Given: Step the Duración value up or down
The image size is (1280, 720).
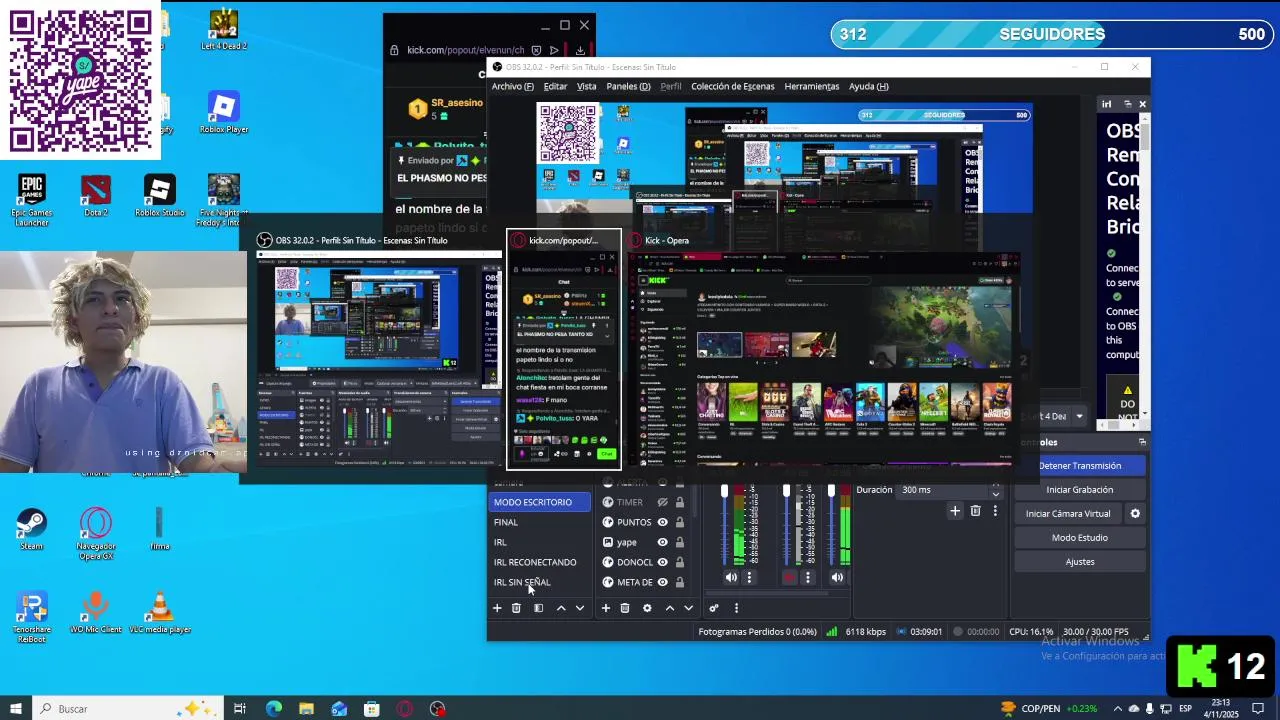Looking at the screenshot, I should pos(995,490).
